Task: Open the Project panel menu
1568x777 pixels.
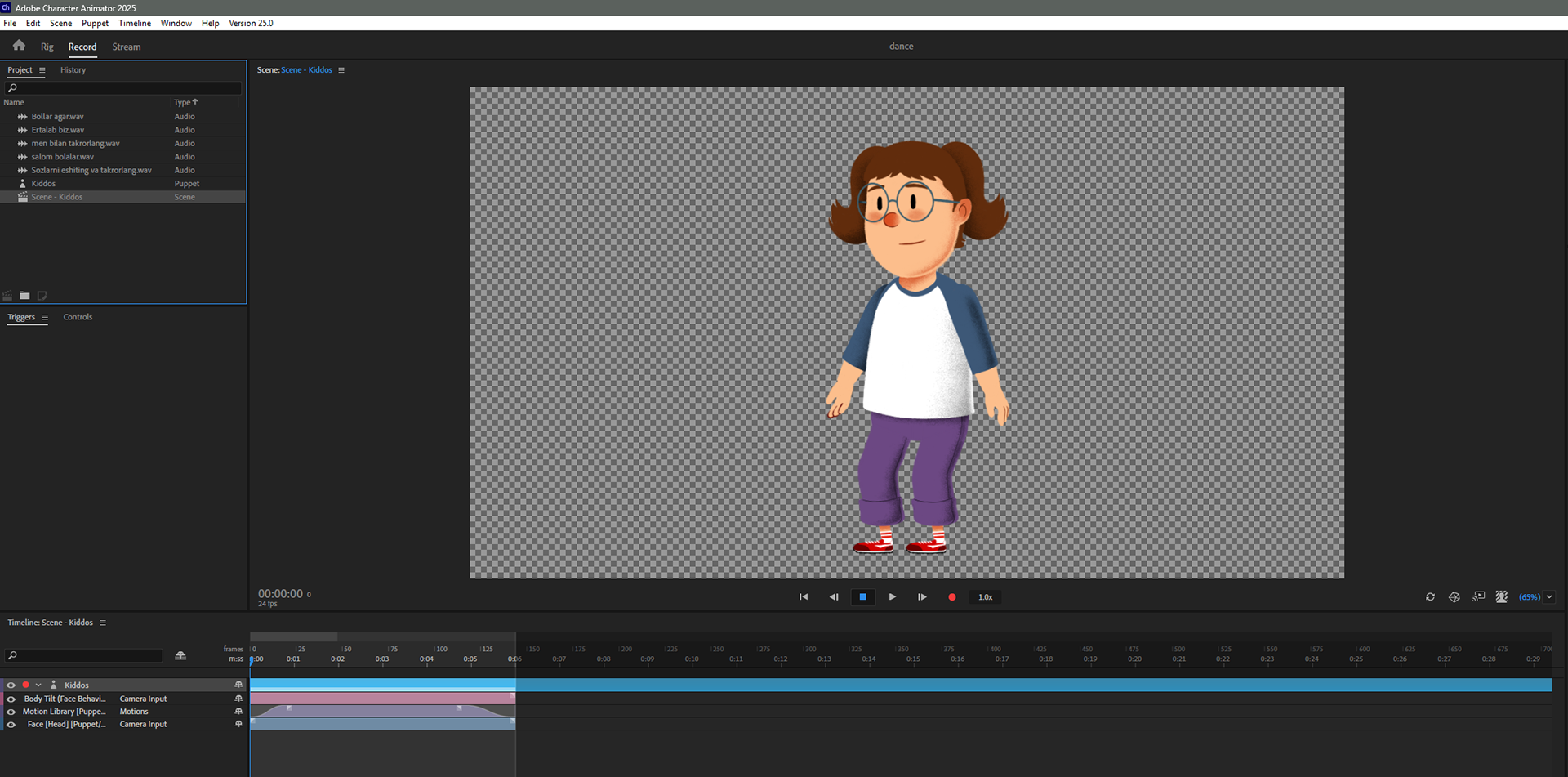Action: 42,70
